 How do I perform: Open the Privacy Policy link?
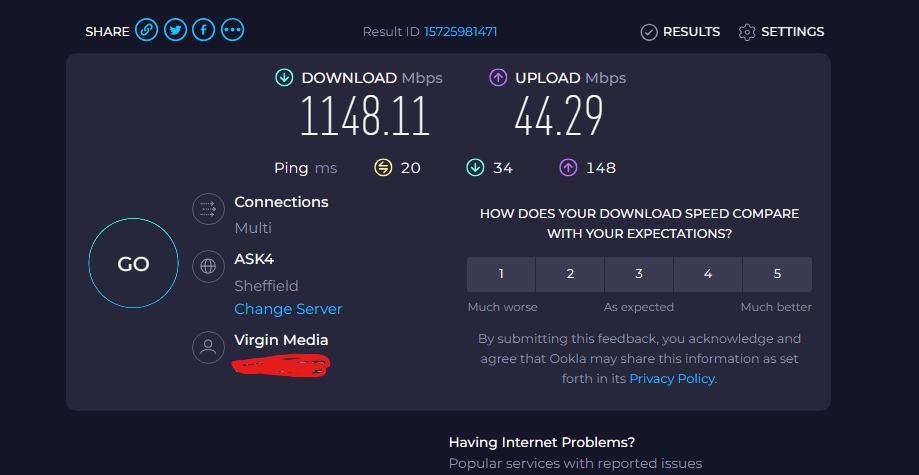(672, 379)
